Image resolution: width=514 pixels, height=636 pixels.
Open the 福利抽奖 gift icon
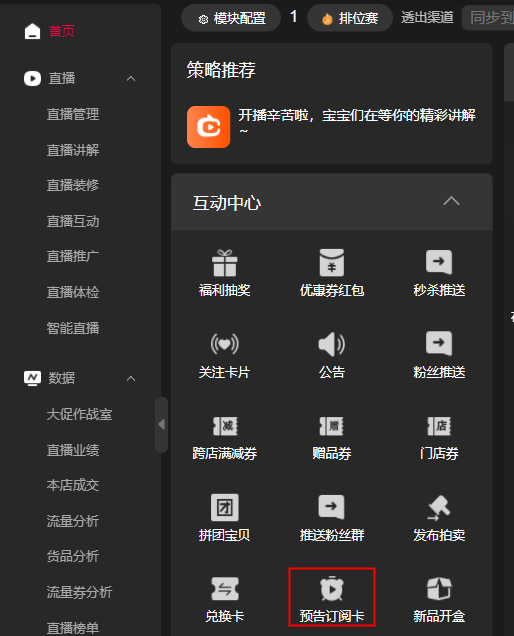click(224, 263)
